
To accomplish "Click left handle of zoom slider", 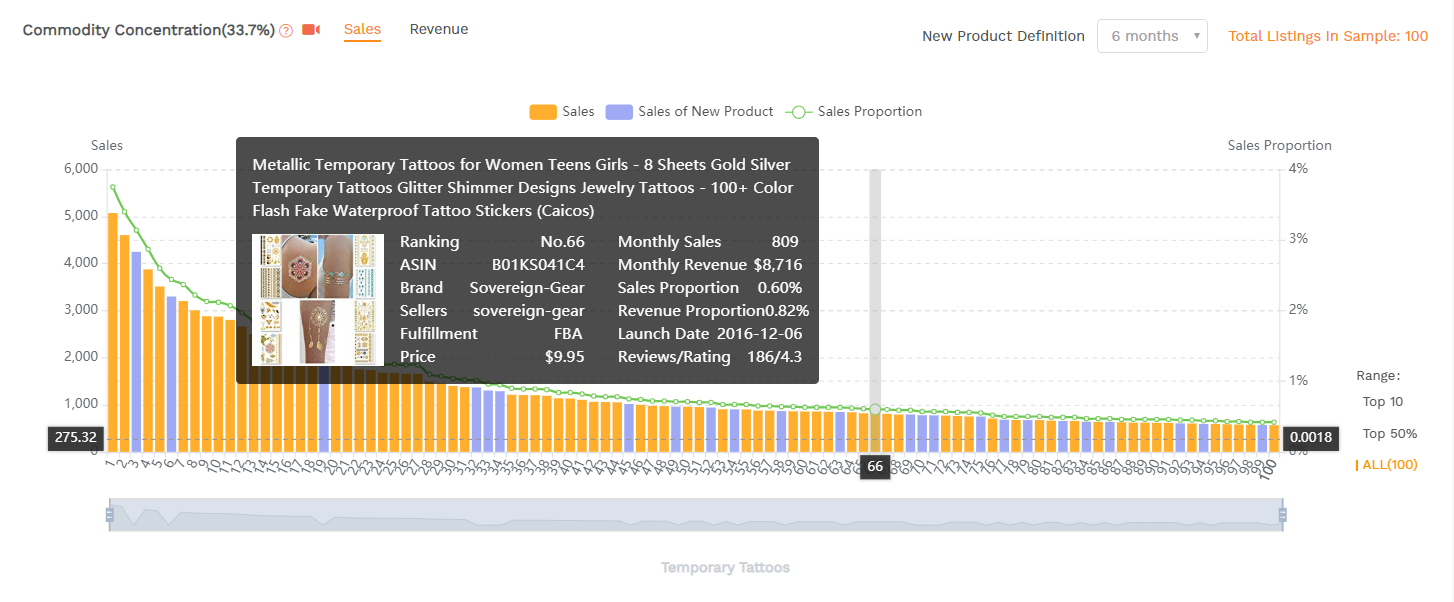I will [x=110, y=515].
